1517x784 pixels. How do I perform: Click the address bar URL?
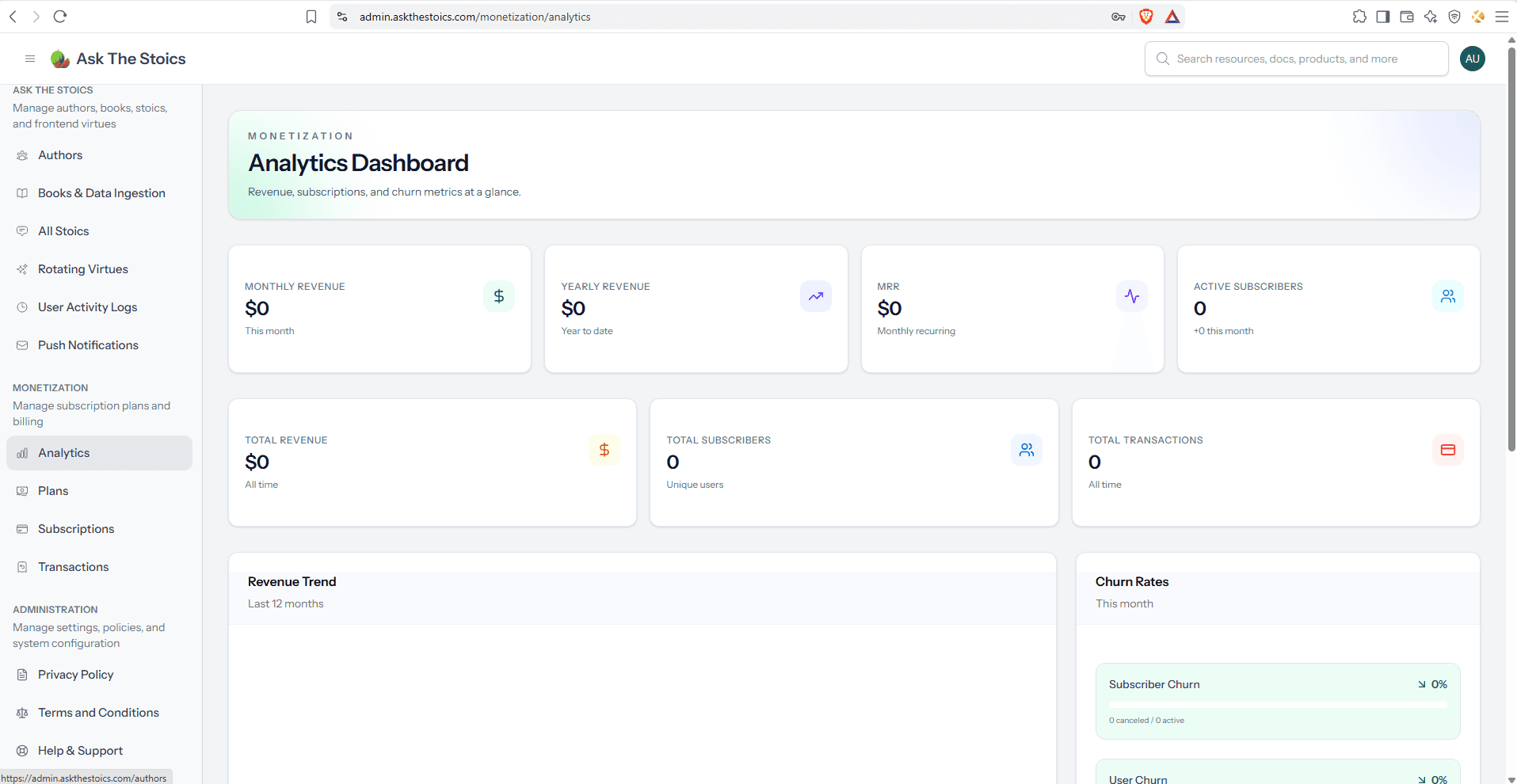[475, 17]
